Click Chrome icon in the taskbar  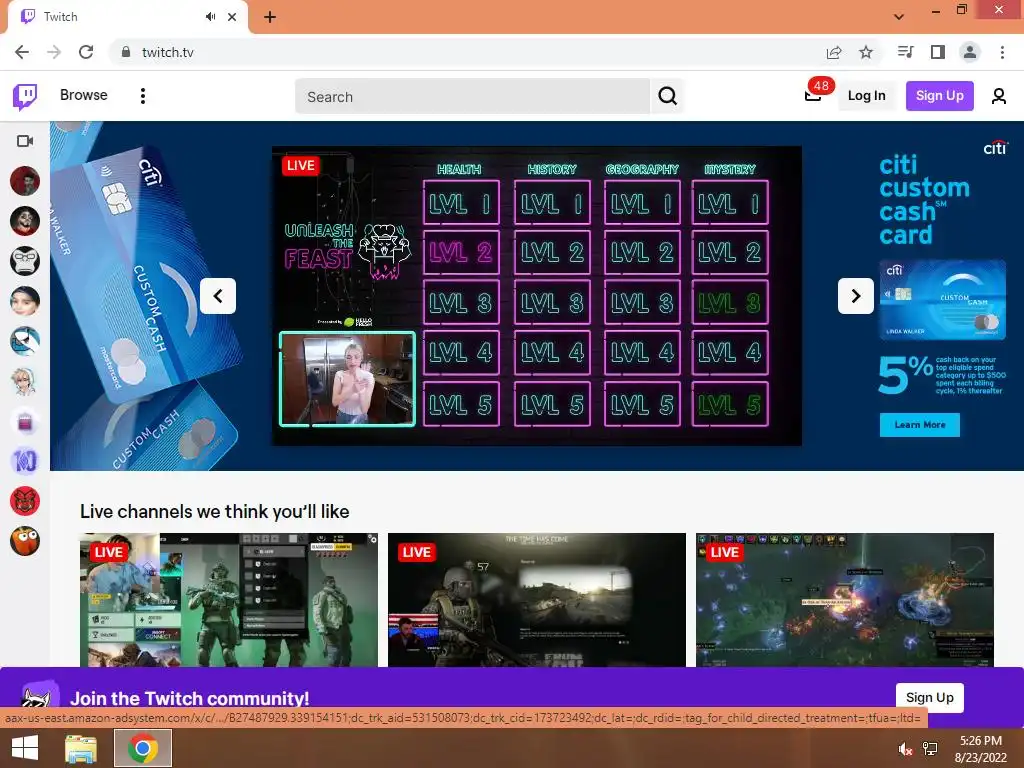143,748
